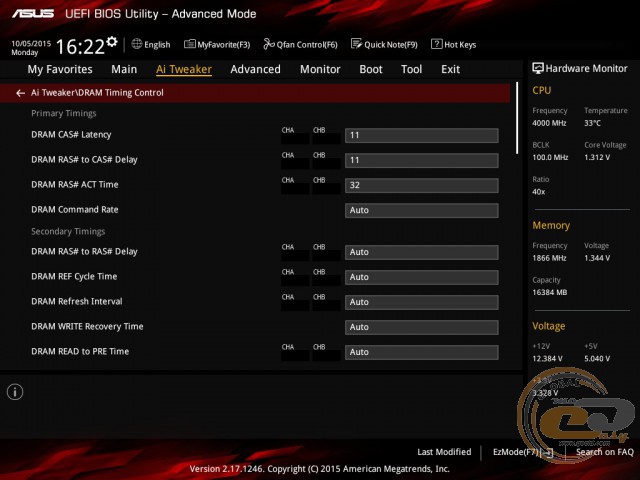This screenshot has height=480, width=640.
Task: Open MyFavorite(F3) list icon
Action: (x=189, y=44)
